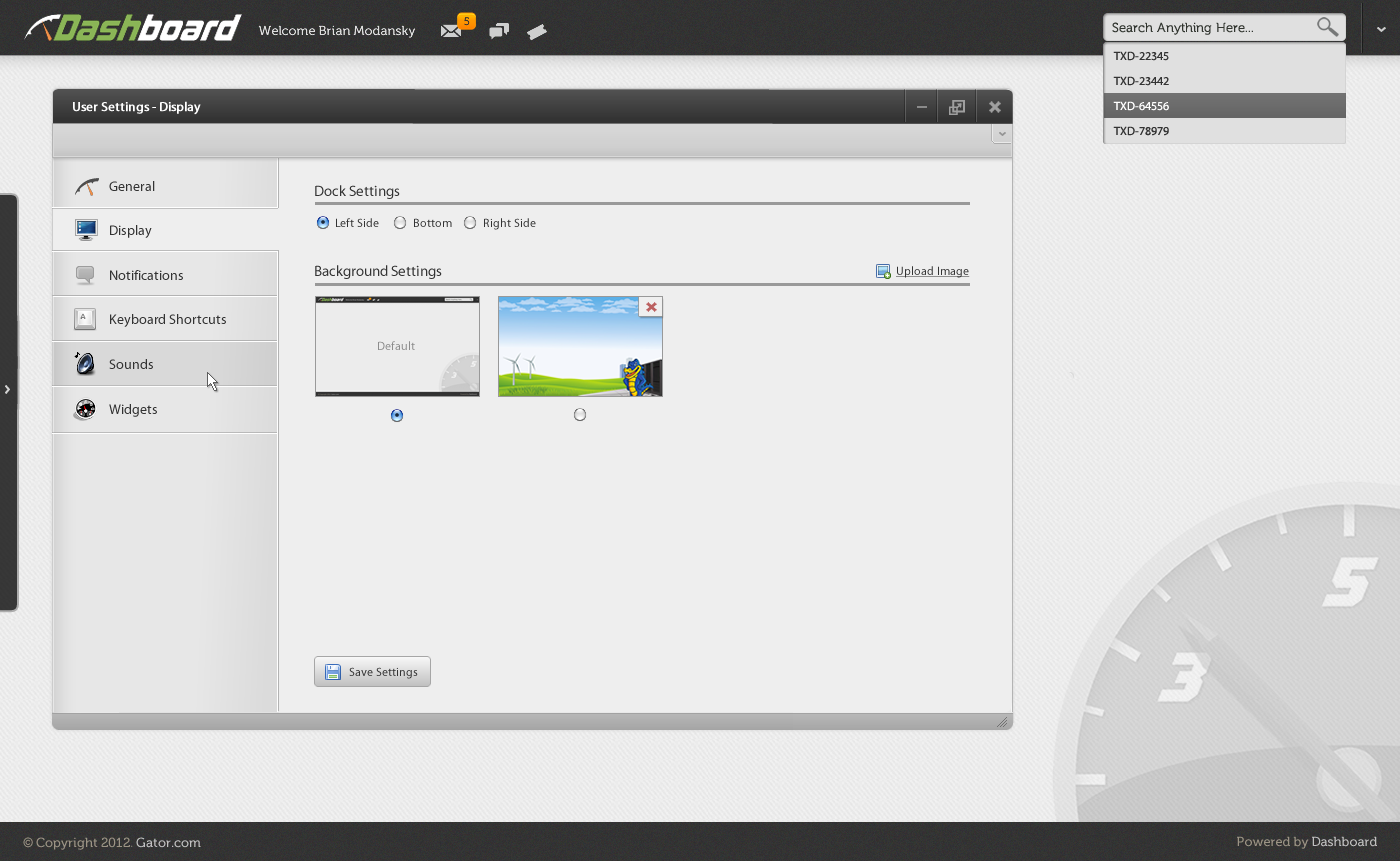Click the Sounds speaker icon
This screenshot has width=1400, height=861.
point(85,363)
